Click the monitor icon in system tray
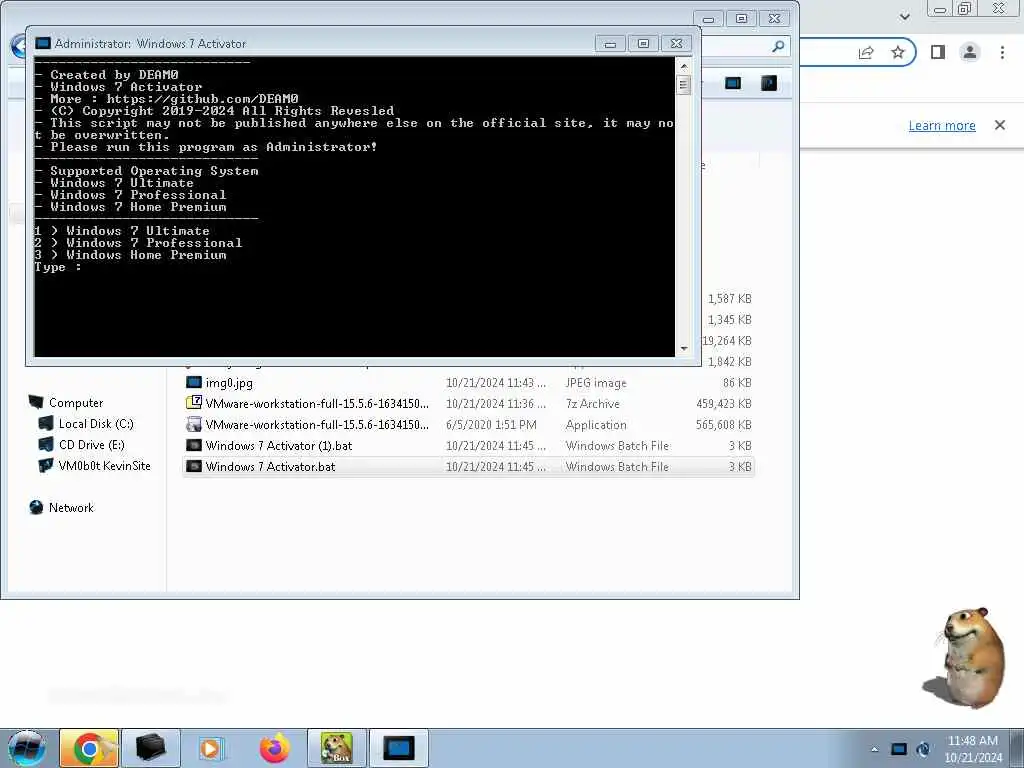Screen dimensions: 1024x768 pos(899,749)
